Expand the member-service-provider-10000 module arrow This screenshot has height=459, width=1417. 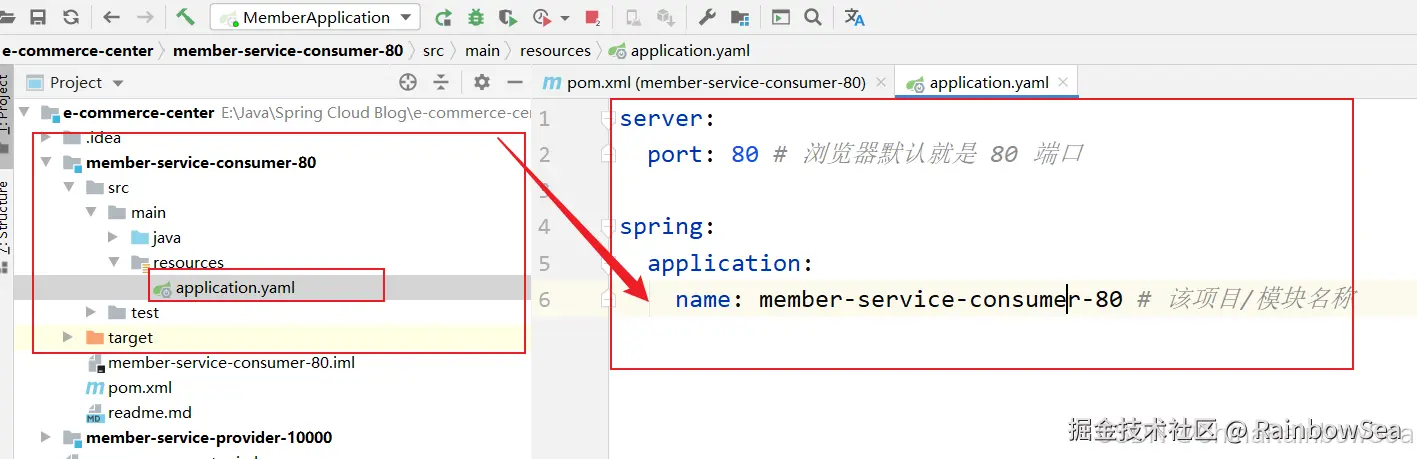coord(46,437)
